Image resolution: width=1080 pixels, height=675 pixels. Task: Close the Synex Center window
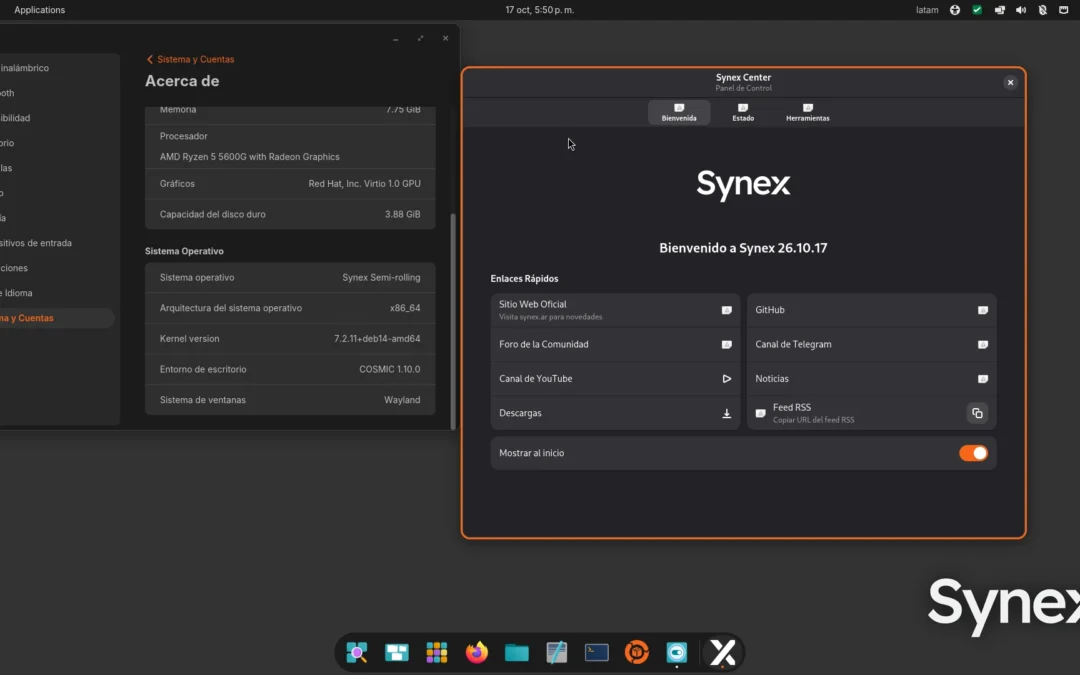pyautogui.click(x=1010, y=83)
